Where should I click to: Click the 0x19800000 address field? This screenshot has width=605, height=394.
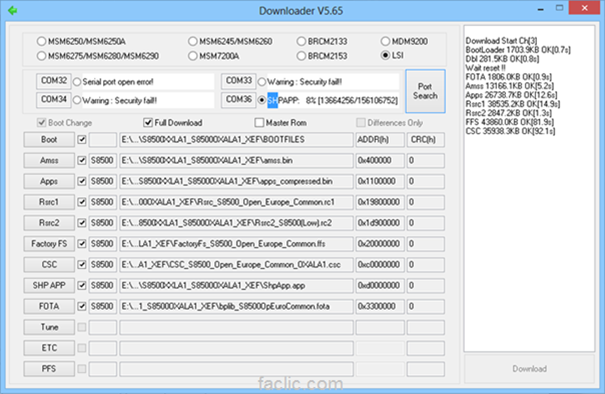click(x=380, y=202)
